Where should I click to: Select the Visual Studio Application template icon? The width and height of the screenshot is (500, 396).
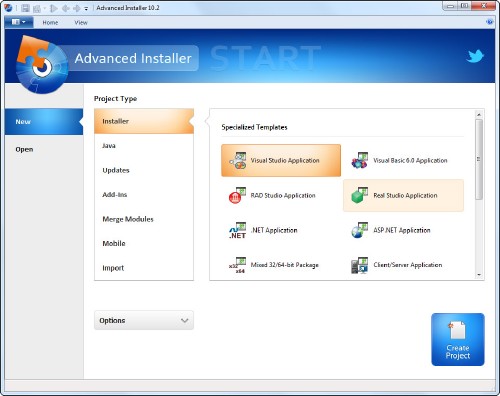tap(238, 160)
